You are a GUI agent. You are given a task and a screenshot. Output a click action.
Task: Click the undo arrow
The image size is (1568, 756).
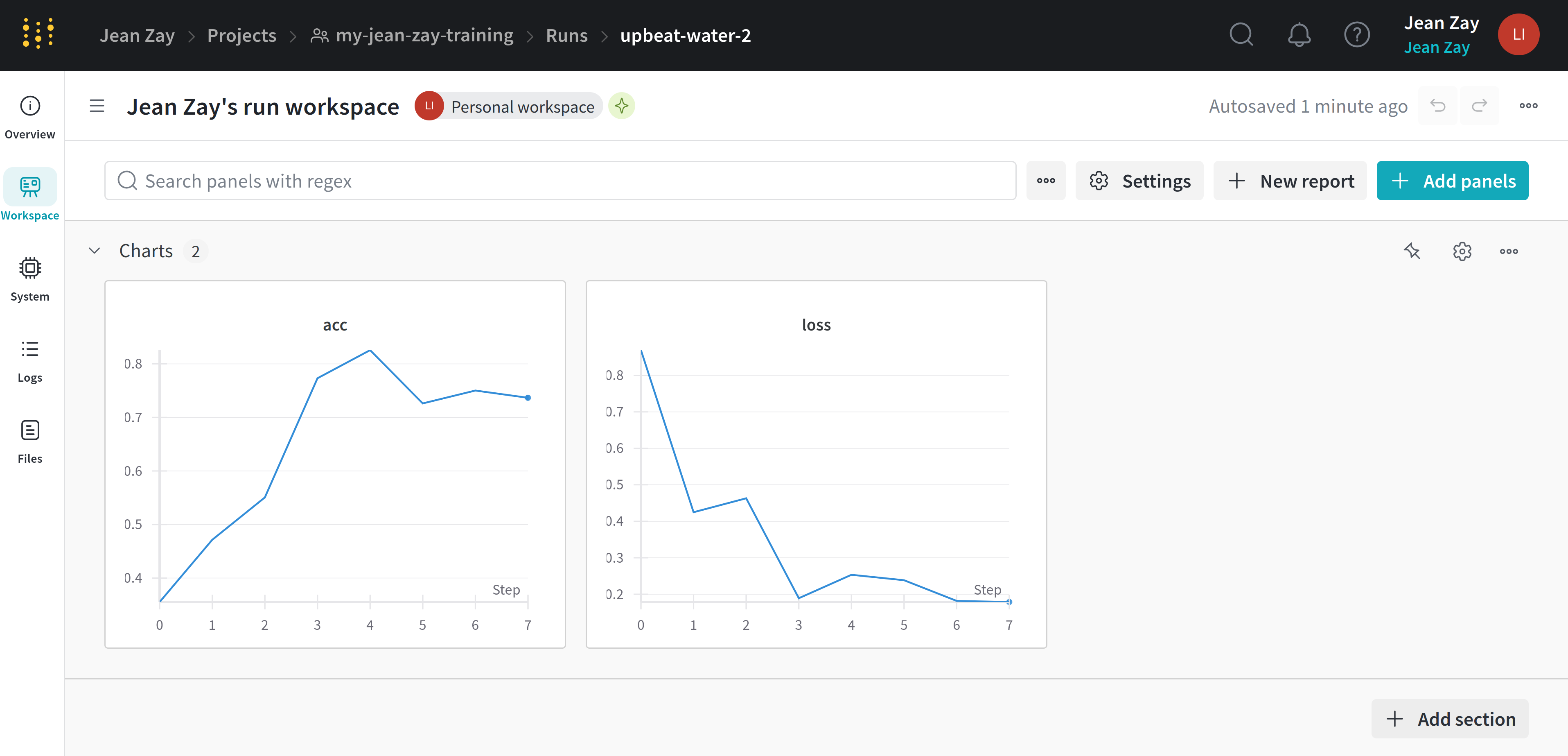click(x=1438, y=106)
